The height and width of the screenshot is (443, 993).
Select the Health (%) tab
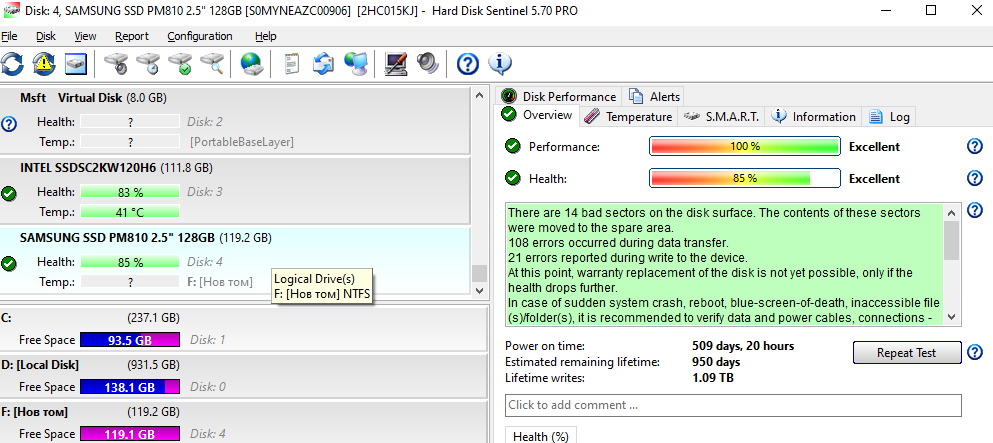540,436
